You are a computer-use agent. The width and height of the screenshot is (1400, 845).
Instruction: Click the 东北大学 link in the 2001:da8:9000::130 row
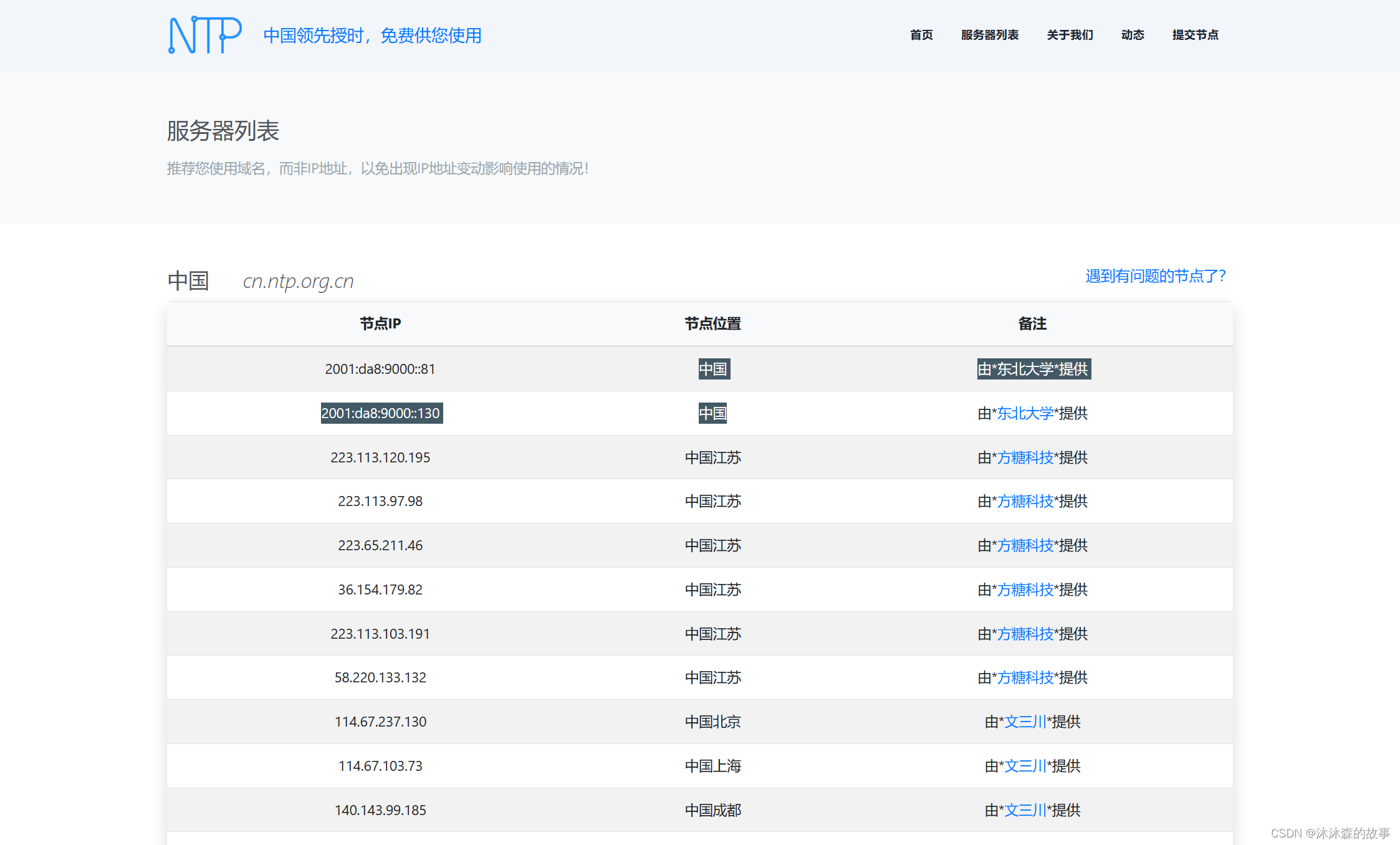[1025, 413]
